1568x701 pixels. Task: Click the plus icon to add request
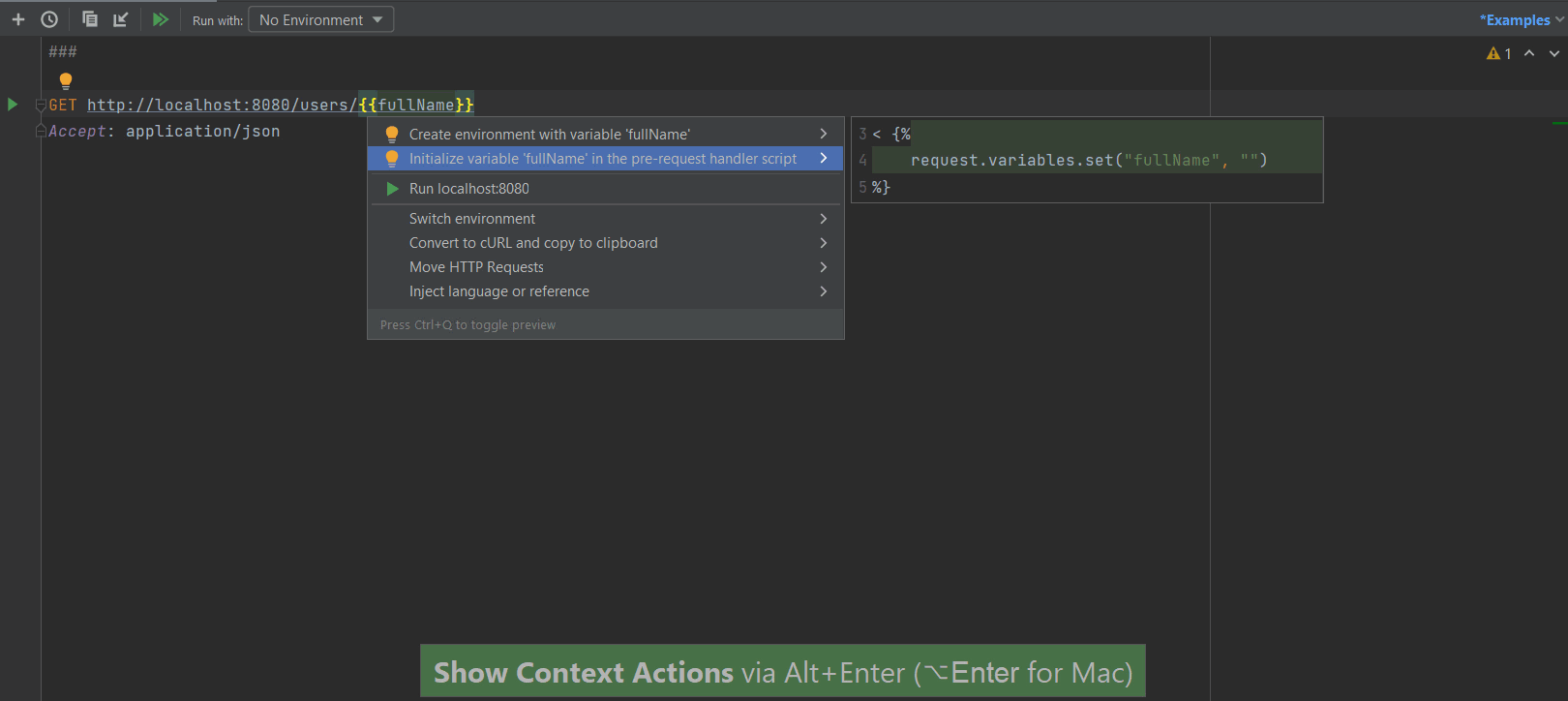click(x=17, y=19)
